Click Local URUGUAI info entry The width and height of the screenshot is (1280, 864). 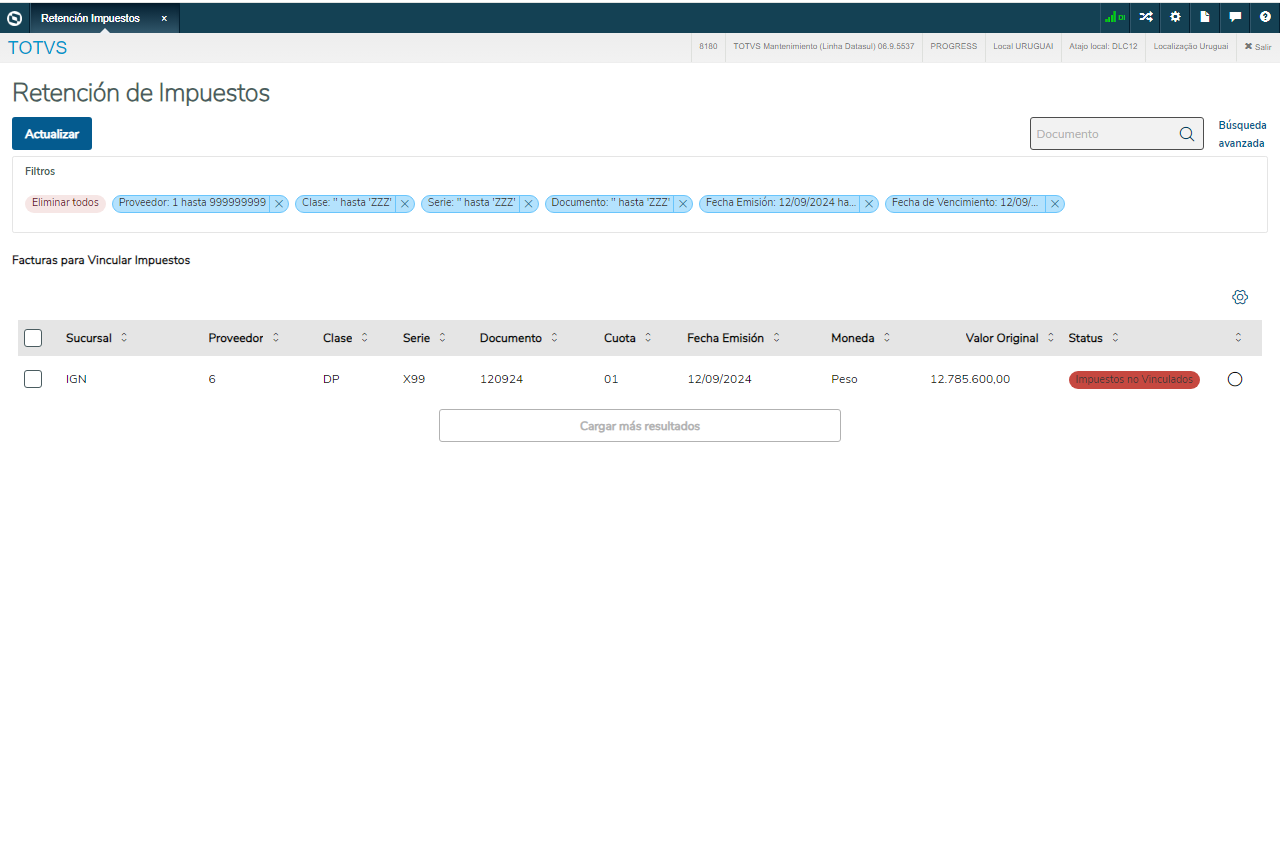tap(1023, 47)
